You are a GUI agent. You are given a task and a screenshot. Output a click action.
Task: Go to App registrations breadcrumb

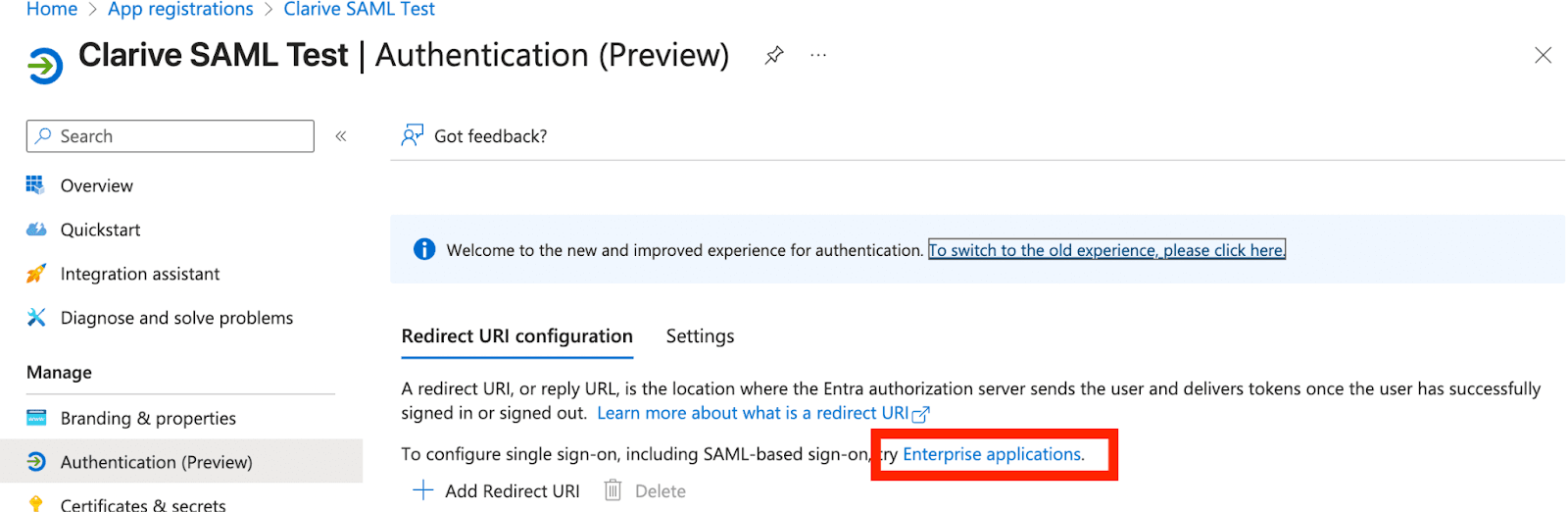180,10
